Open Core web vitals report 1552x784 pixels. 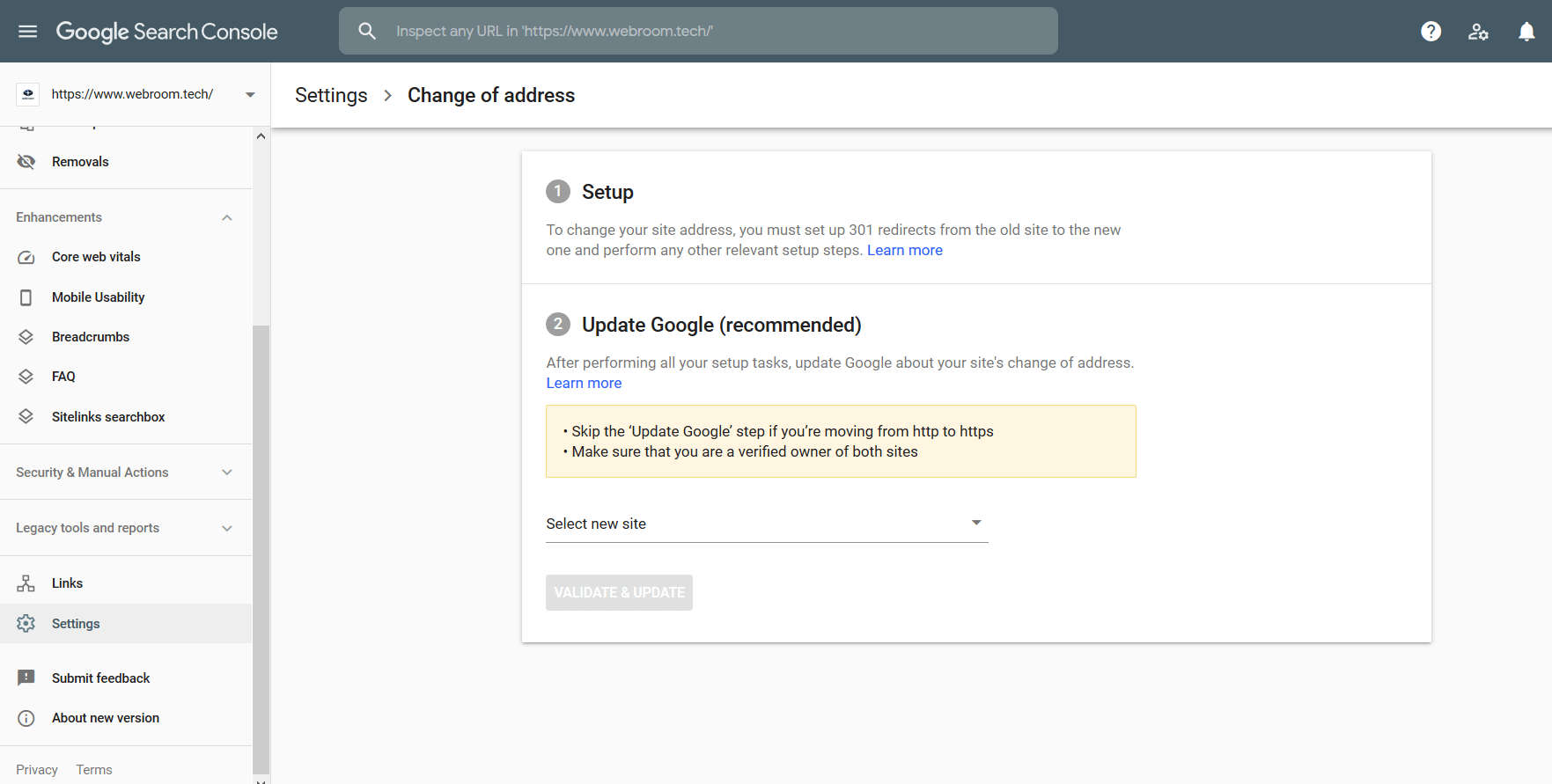96,257
